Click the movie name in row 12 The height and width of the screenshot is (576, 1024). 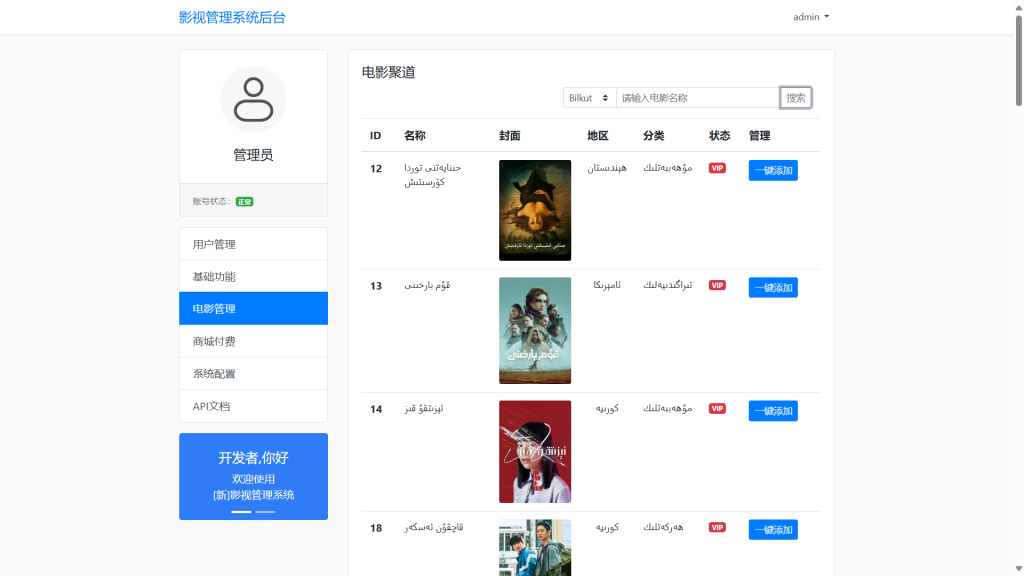[432, 175]
